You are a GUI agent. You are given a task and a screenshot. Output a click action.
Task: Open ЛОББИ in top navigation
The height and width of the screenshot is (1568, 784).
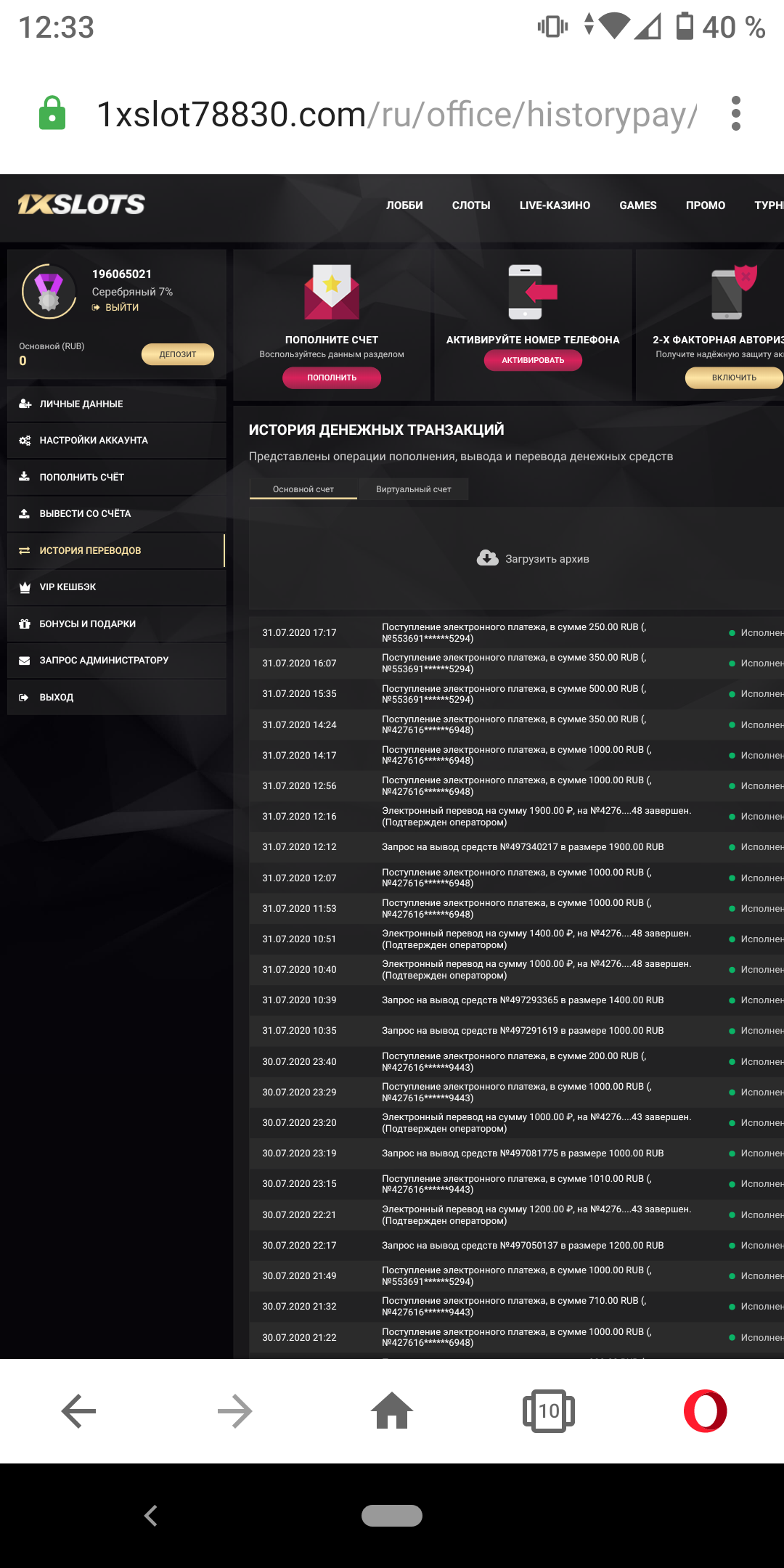[x=404, y=205]
